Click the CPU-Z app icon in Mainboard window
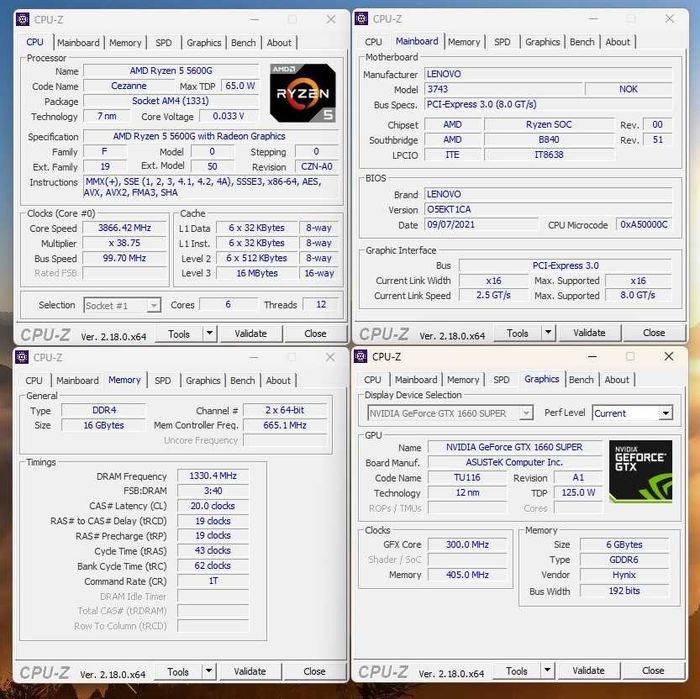 [361, 19]
